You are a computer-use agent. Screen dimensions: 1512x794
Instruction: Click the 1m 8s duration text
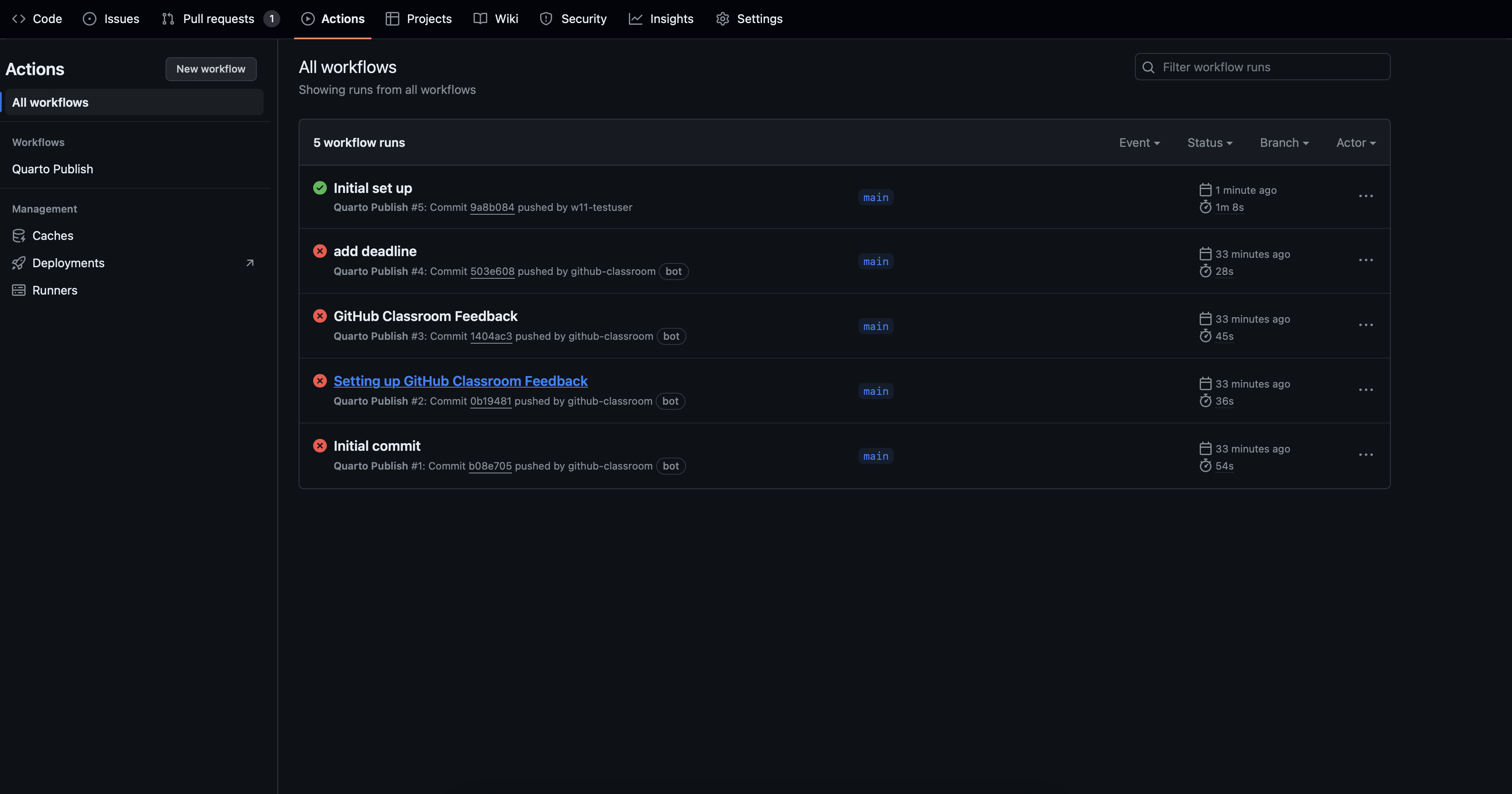tap(1230, 207)
